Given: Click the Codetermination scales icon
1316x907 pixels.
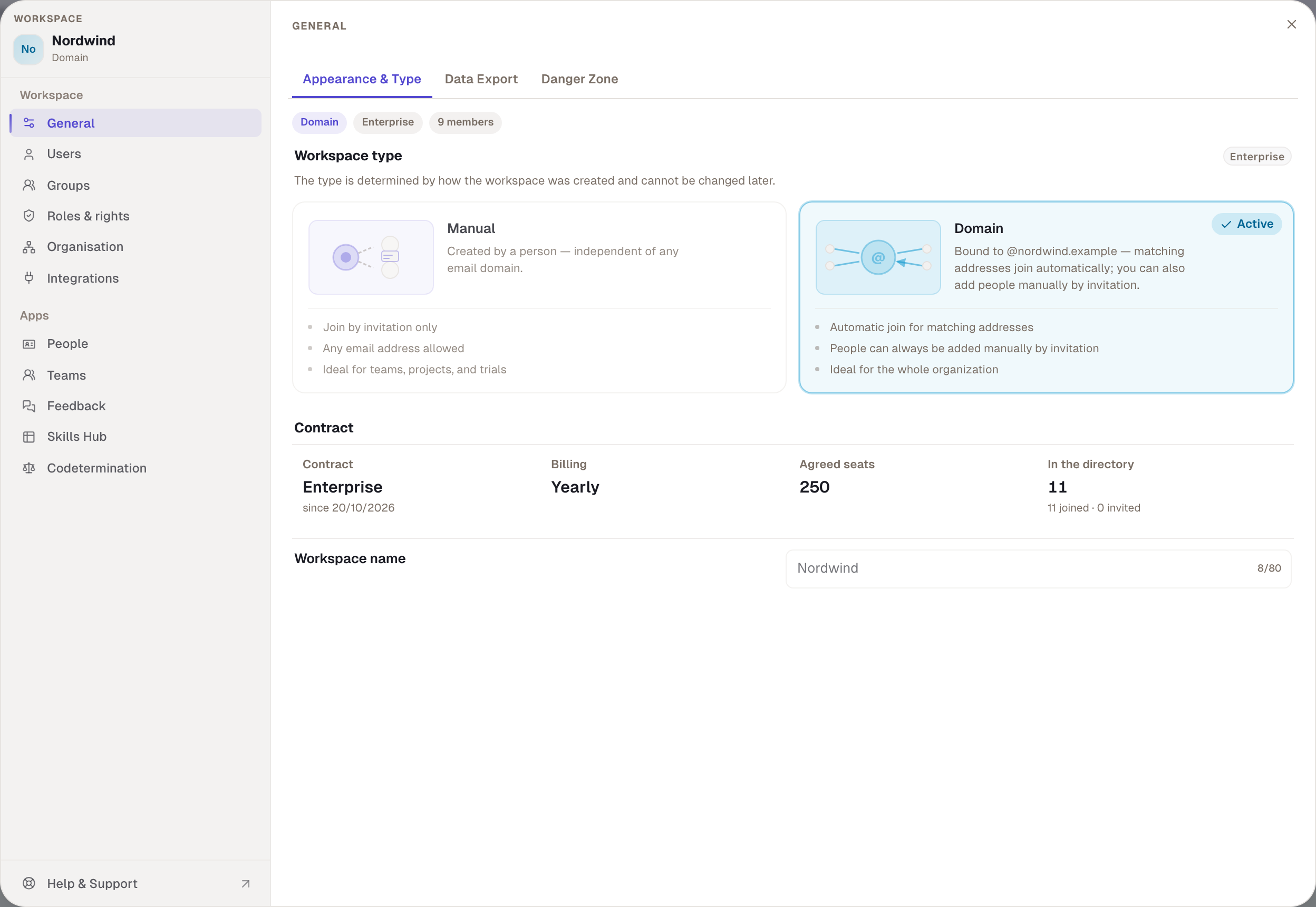Looking at the screenshot, I should pyautogui.click(x=29, y=468).
